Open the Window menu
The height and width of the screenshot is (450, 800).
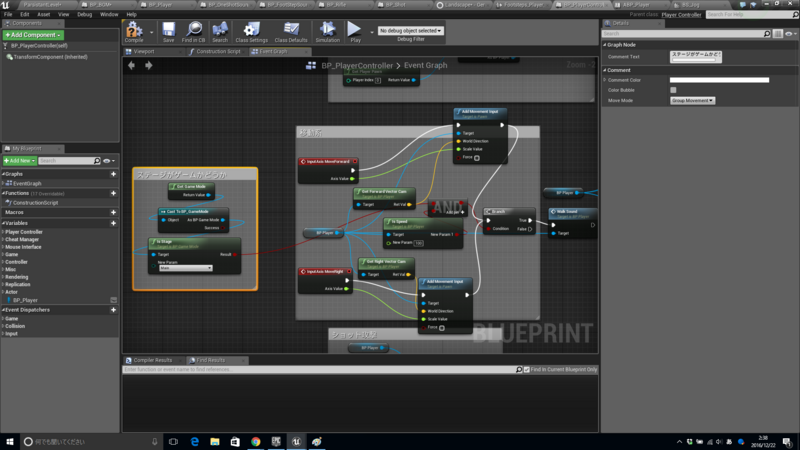(x=109, y=14)
